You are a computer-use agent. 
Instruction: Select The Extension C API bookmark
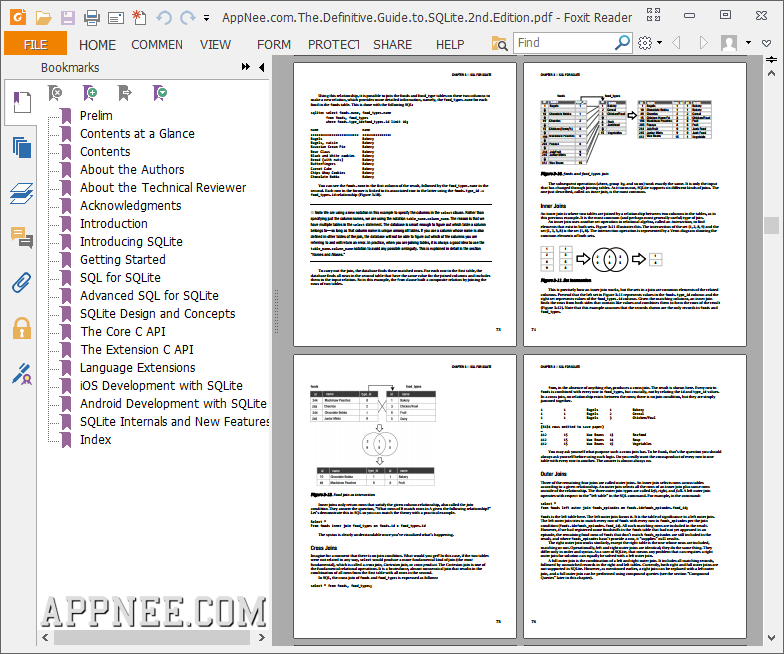(137, 350)
